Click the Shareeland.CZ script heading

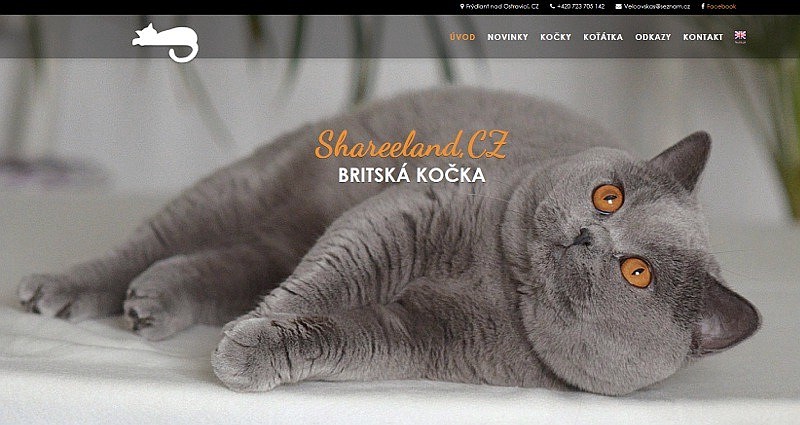[412, 145]
